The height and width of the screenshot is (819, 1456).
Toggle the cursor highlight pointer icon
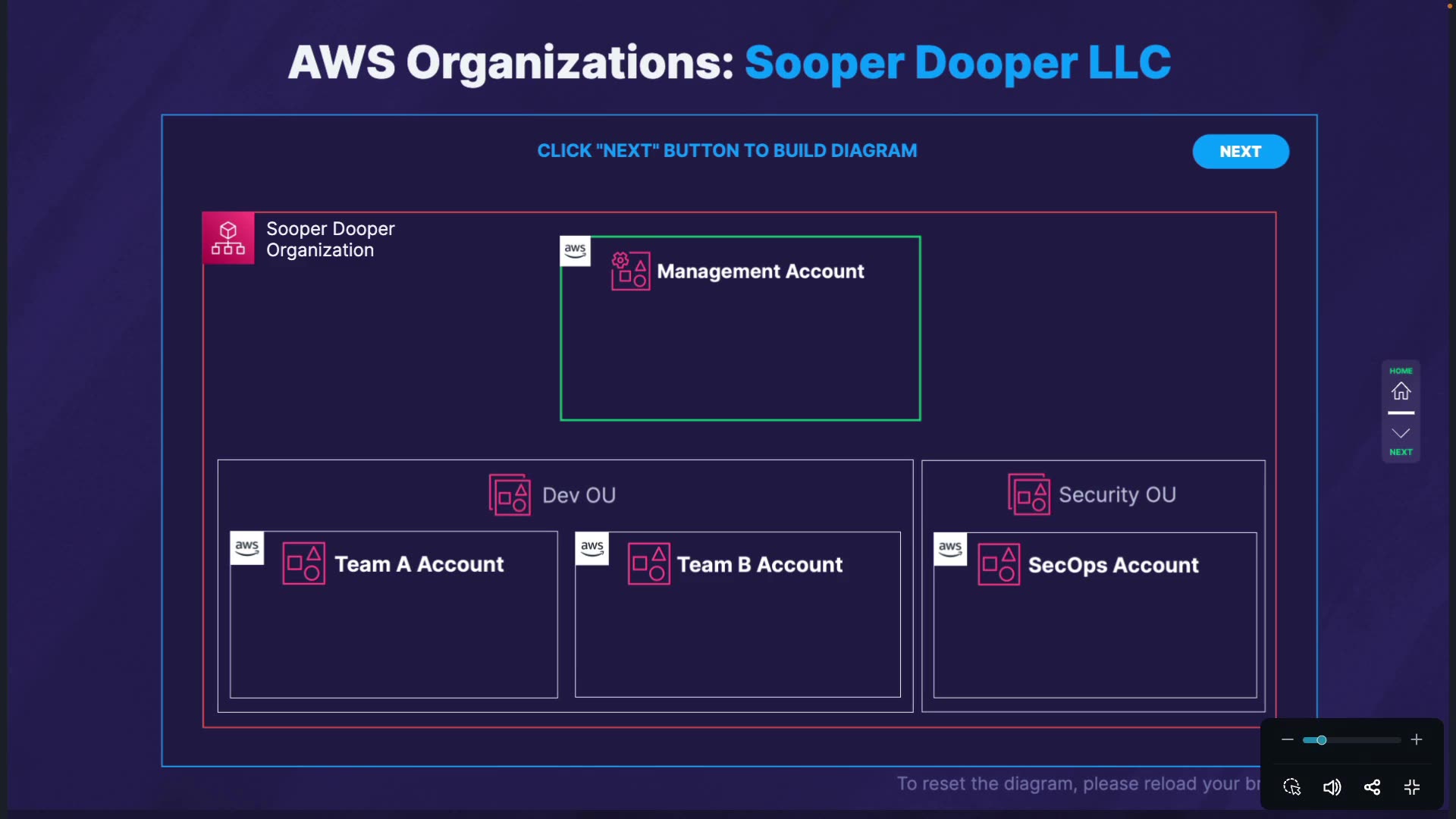coord(1291,787)
